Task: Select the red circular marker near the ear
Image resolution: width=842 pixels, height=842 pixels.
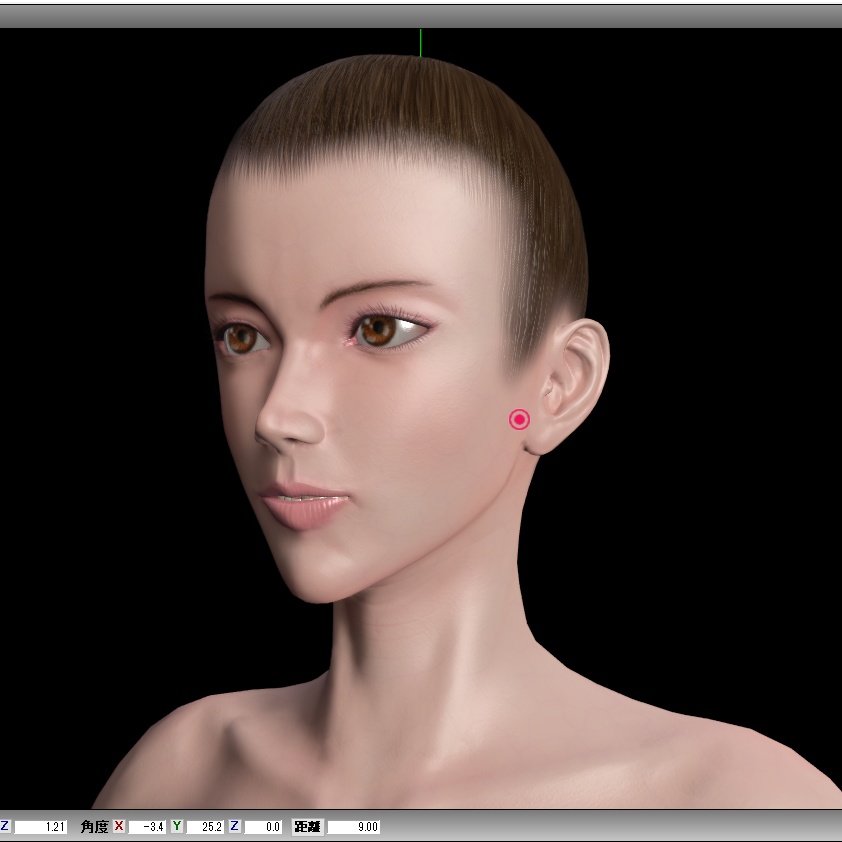Action: (519, 419)
